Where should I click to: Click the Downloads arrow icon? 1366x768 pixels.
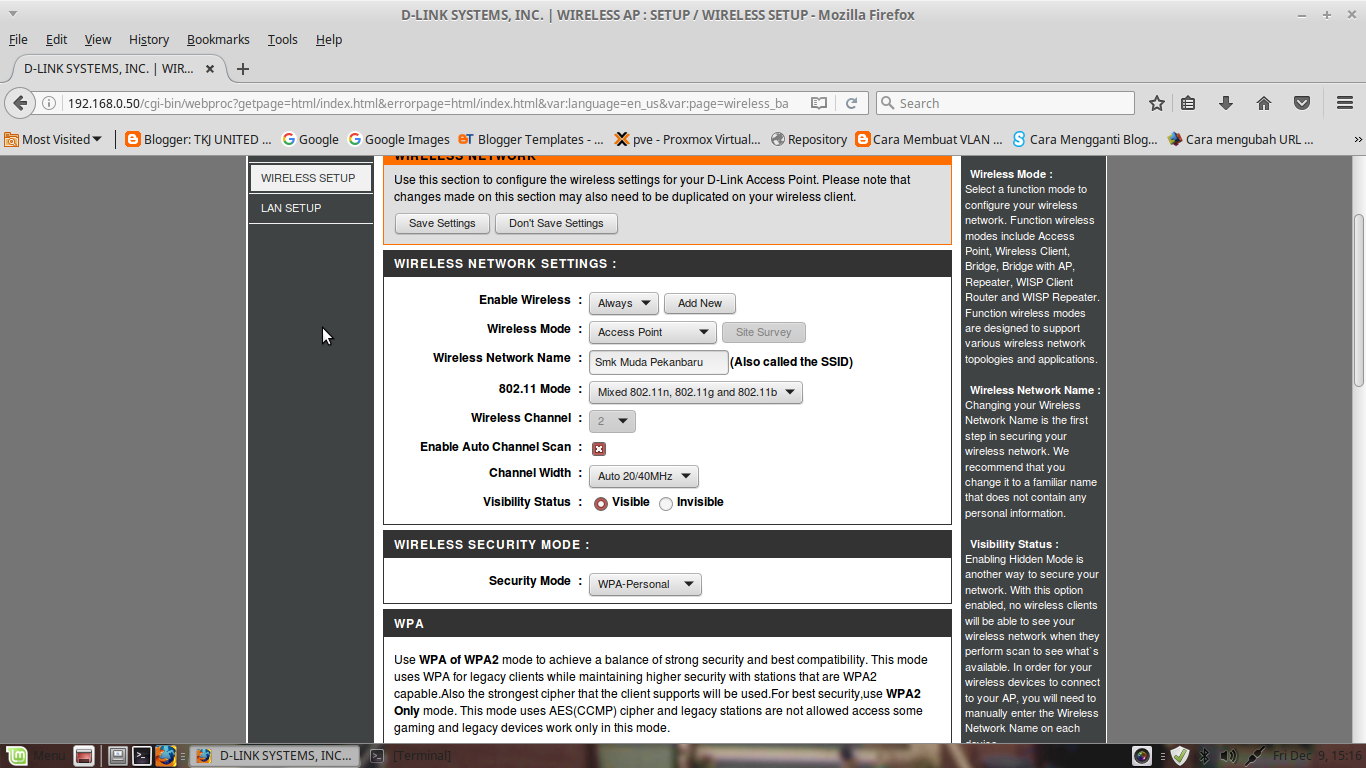(1225, 102)
